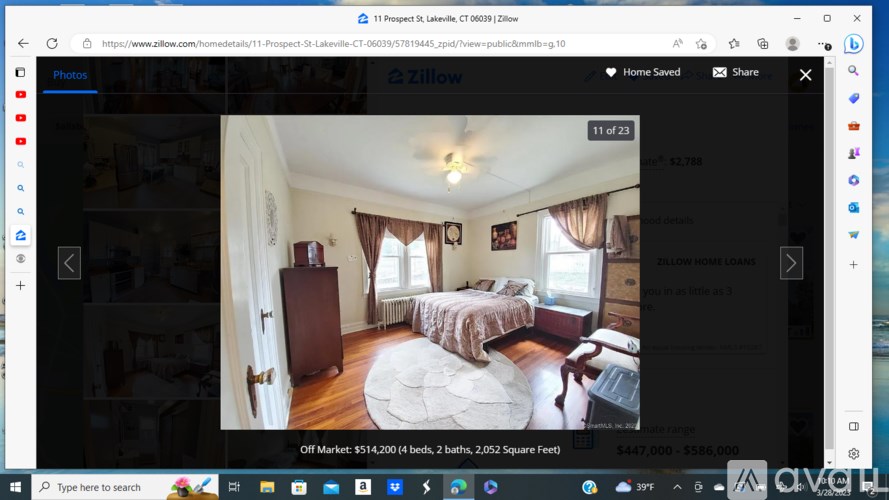
Task: Open the sidebar search icon
Action: pyautogui.click(x=853, y=71)
